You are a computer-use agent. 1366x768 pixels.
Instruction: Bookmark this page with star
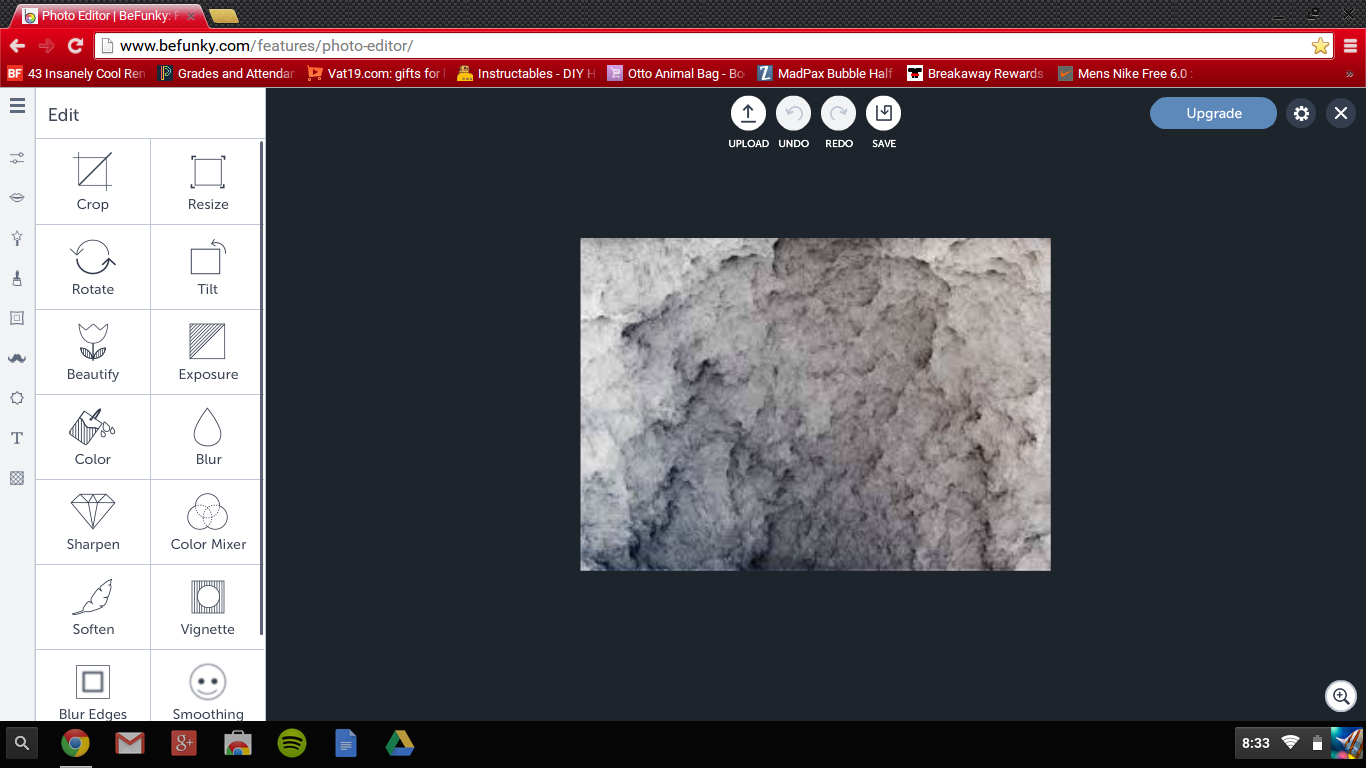pyautogui.click(x=1320, y=46)
